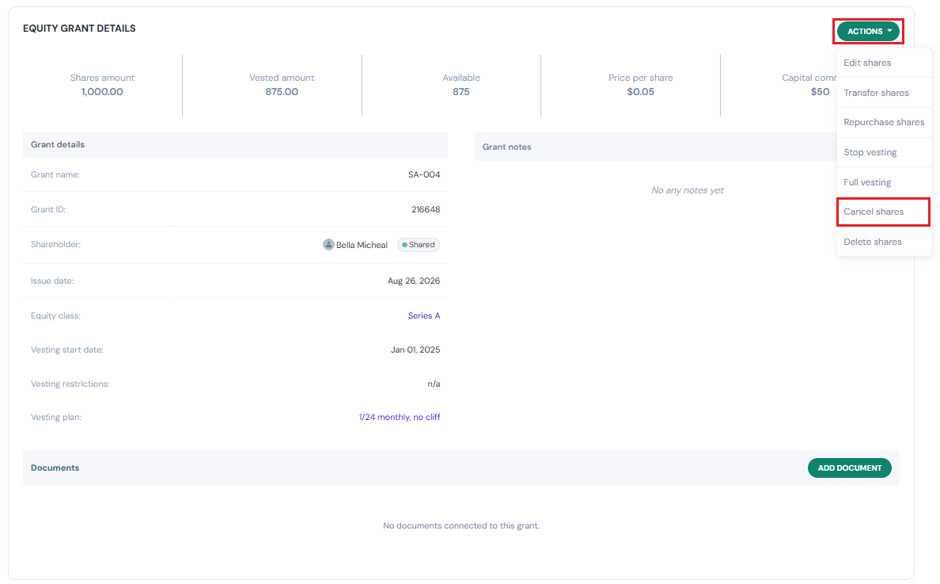Click vesting start date Jan 01, 2025
The height and width of the screenshot is (584, 940).
point(415,350)
